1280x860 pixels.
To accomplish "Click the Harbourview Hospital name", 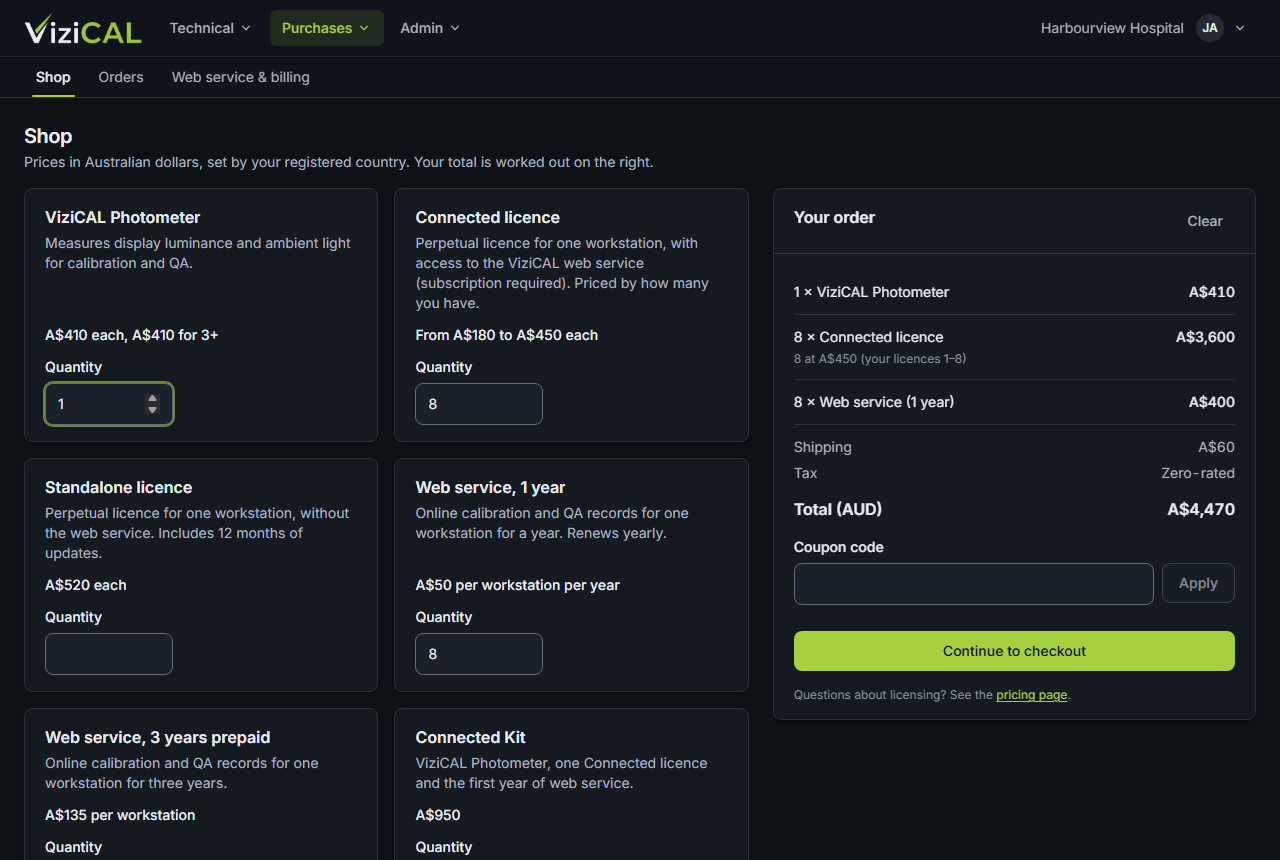I will 1112,28.
